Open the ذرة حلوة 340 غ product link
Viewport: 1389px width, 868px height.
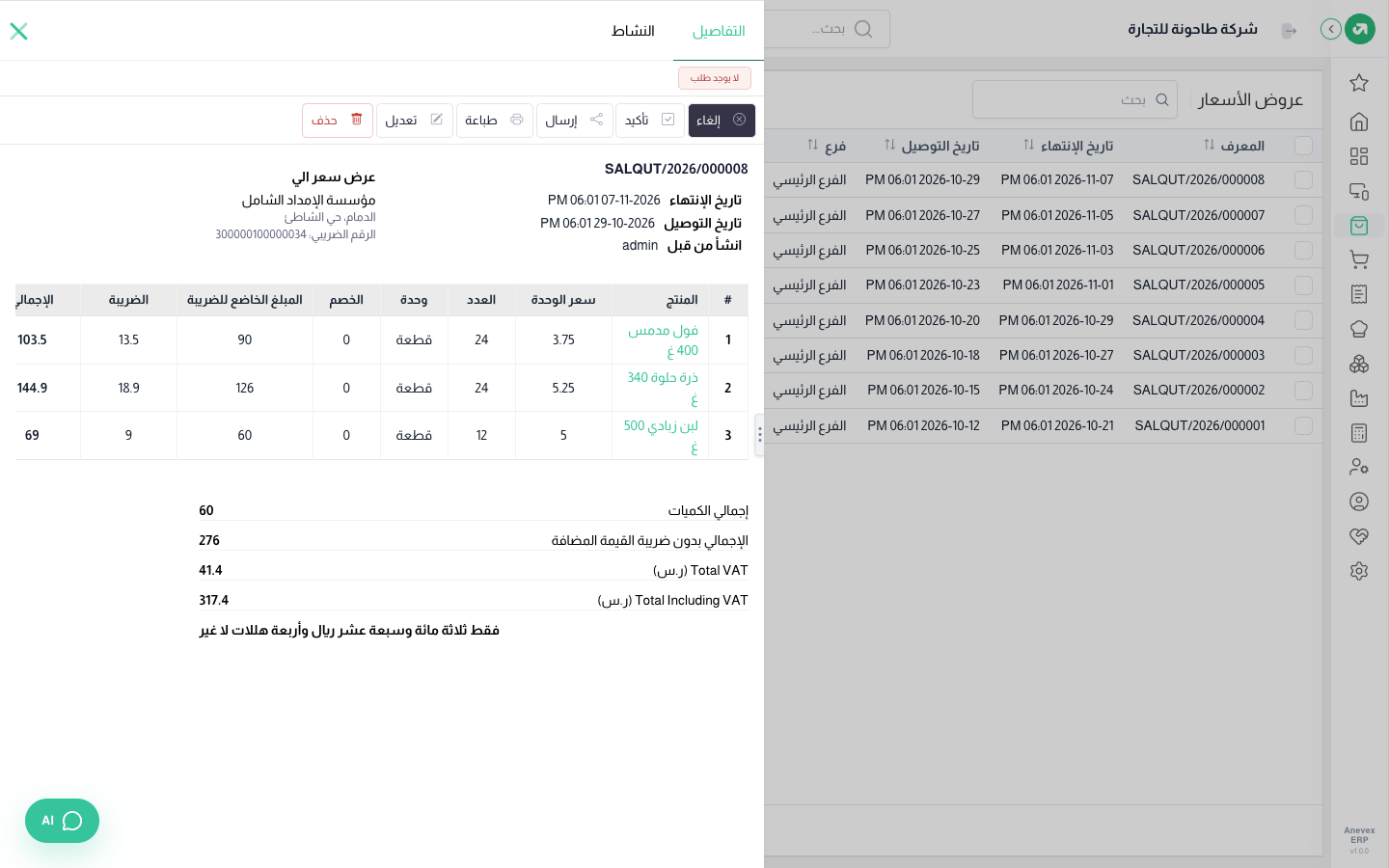pos(663,388)
